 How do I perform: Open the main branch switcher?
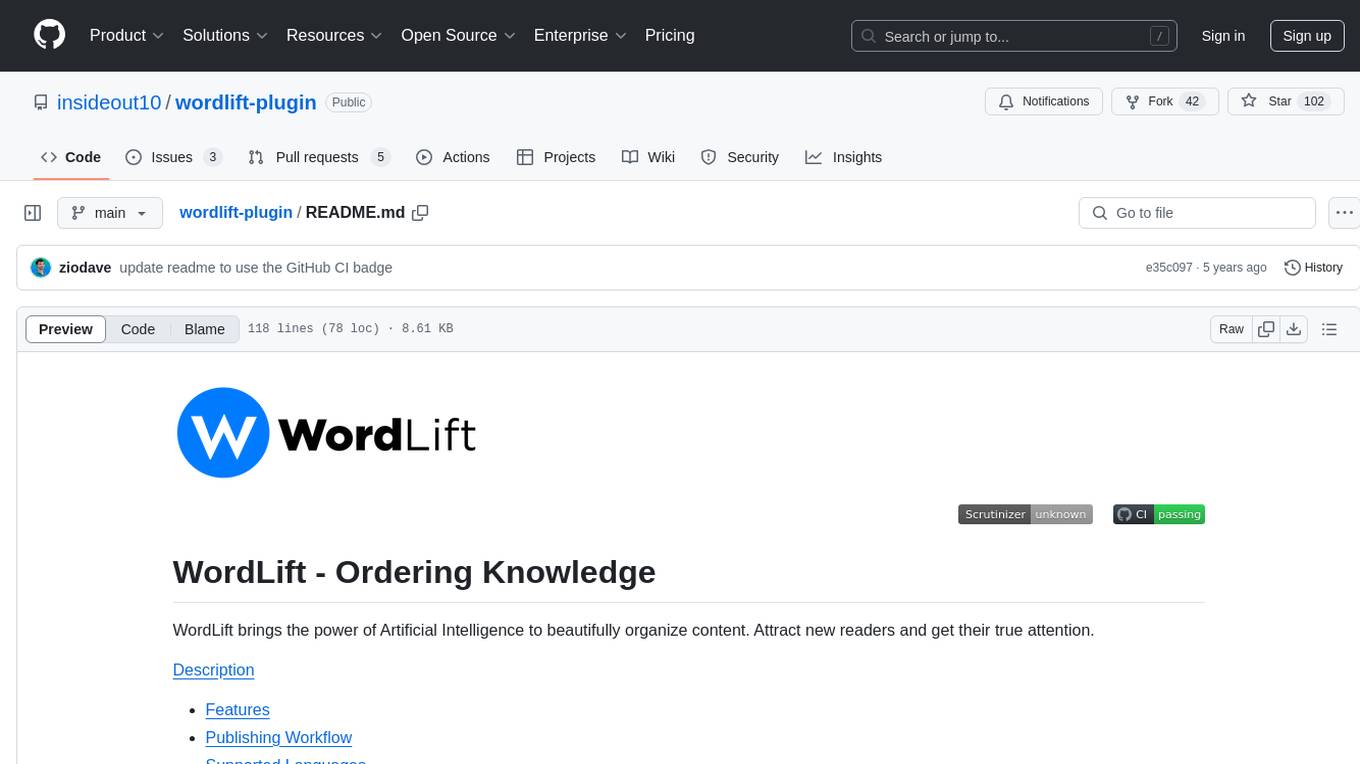110,213
